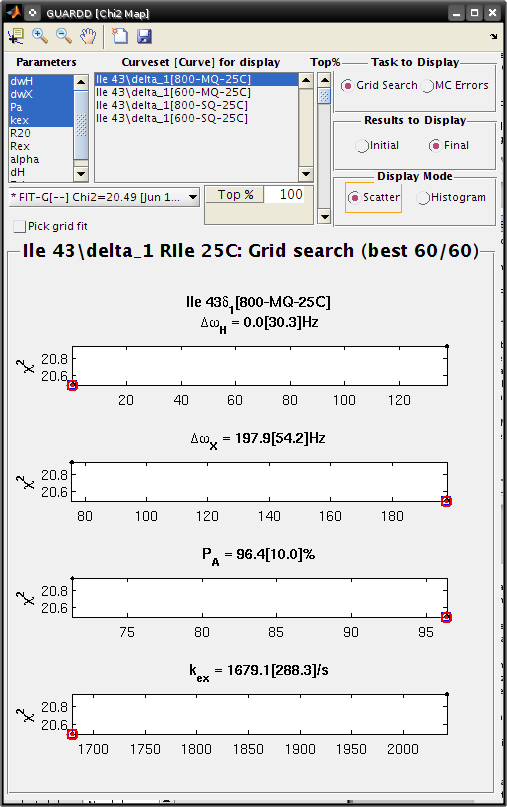The width and height of the screenshot is (507, 807).
Task: Click the Parameters list scrollbar thumb
Action: click(81, 125)
